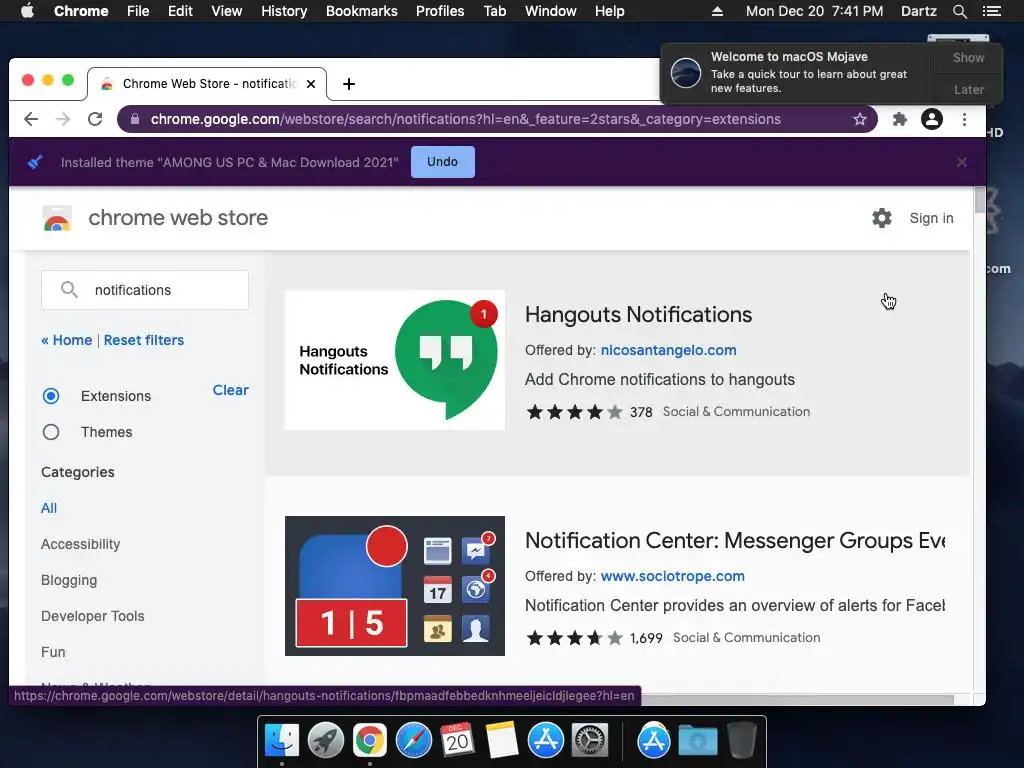
Task: Click Later on macOS Mojave notification
Action: 968,89
